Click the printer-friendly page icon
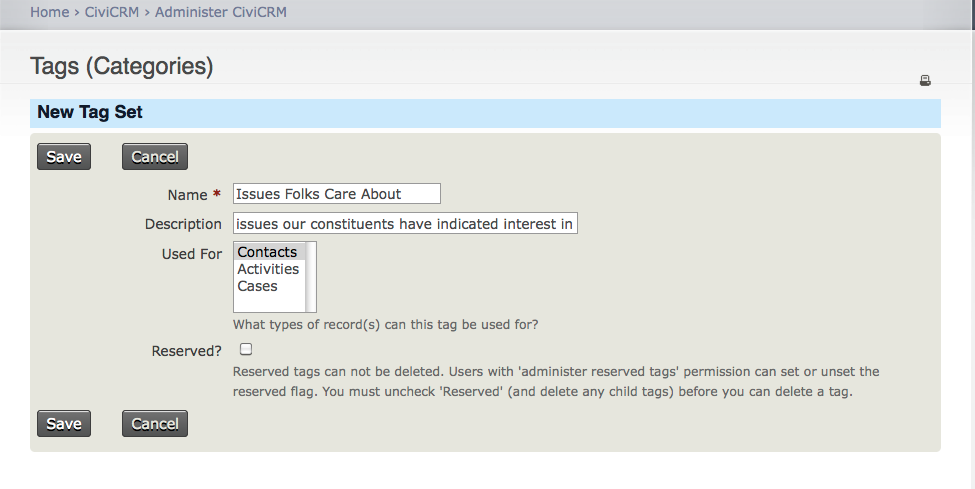 pyautogui.click(x=925, y=81)
